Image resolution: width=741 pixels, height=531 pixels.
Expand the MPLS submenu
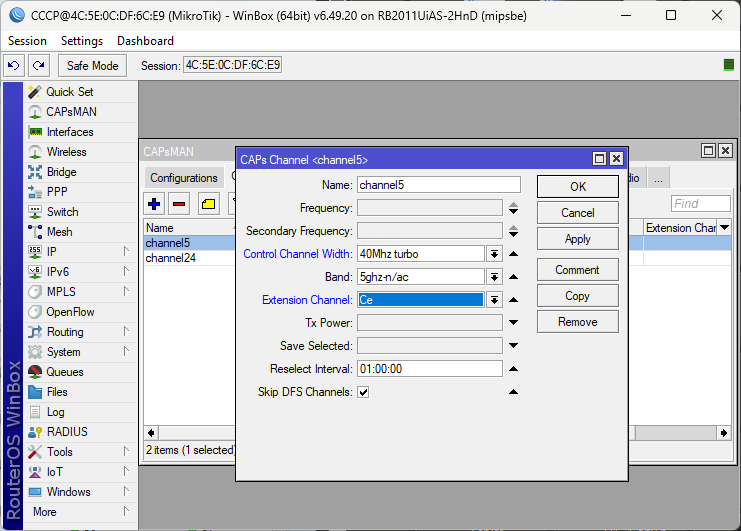click(x=126, y=291)
